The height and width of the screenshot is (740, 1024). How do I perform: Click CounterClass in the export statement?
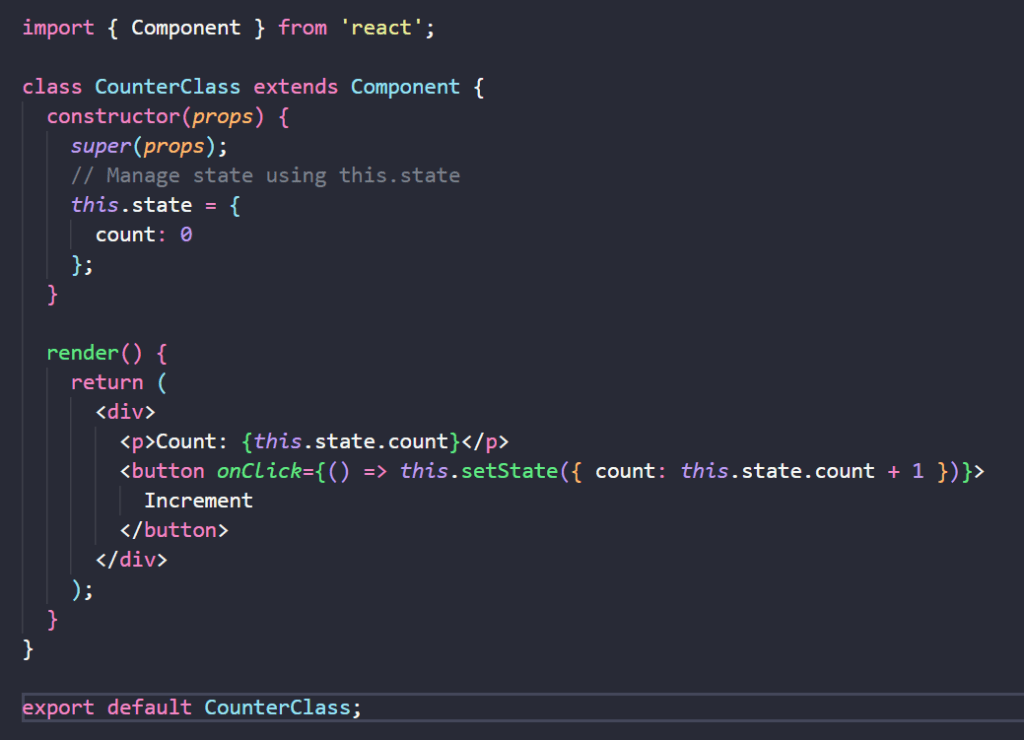[x=277, y=707]
